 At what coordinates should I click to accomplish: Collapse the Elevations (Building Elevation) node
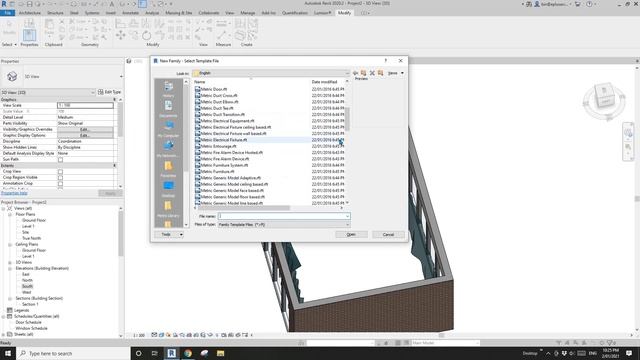coord(10,269)
